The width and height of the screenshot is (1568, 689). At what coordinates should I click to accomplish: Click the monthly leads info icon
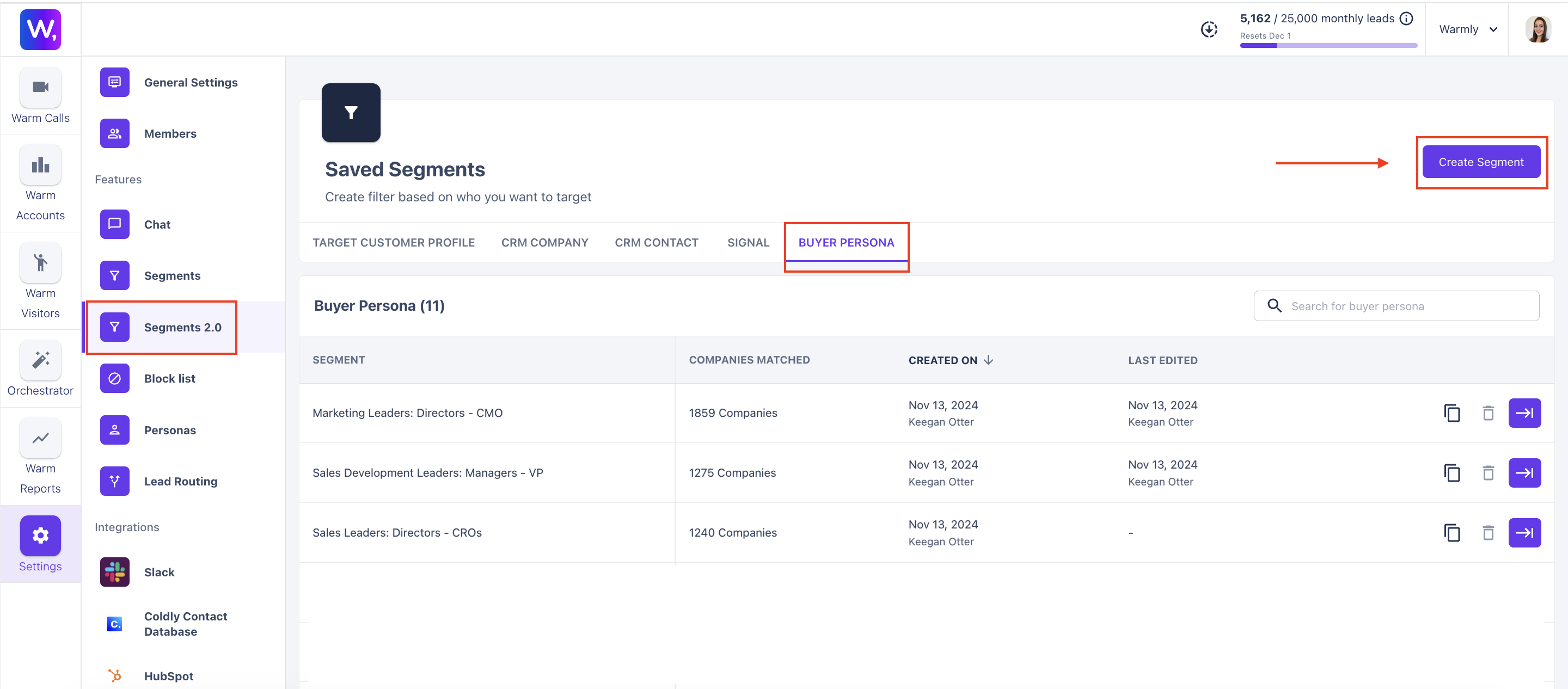[x=1406, y=19]
